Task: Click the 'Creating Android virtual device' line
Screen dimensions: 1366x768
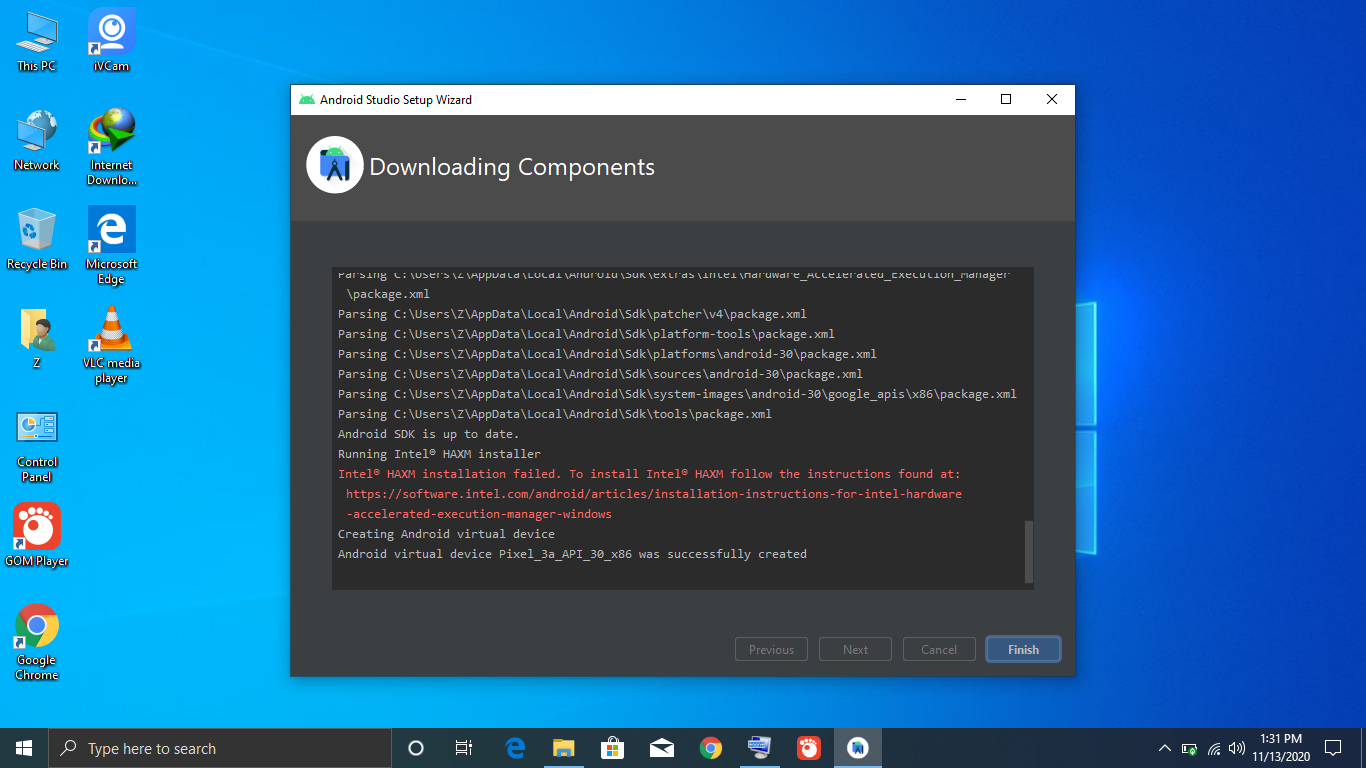Action: click(446, 534)
